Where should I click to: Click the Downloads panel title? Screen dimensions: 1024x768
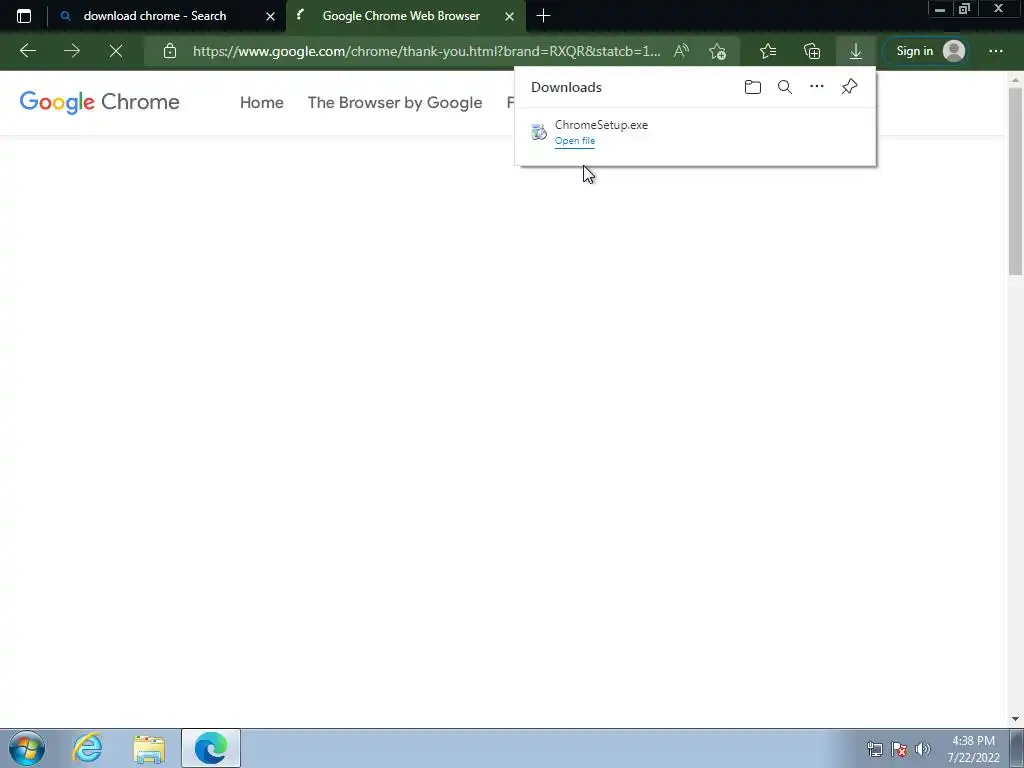pyautogui.click(x=566, y=88)
